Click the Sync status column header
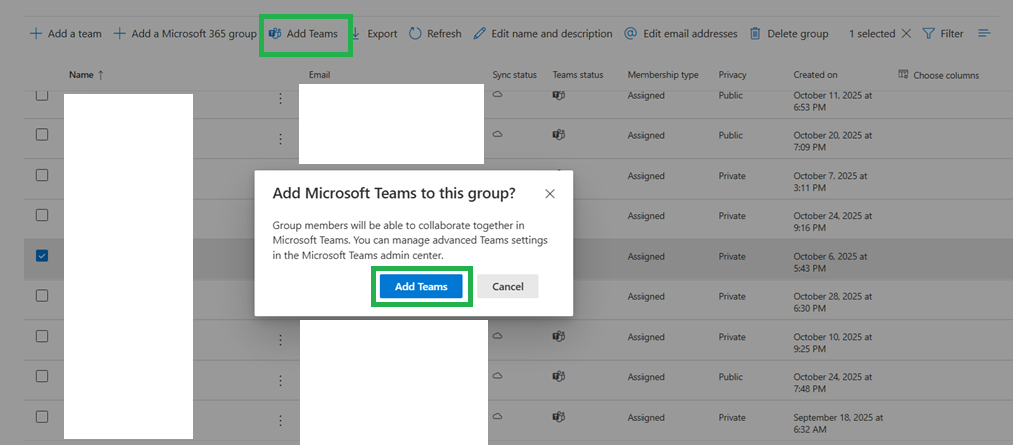Screen dimensions: 1013x445 point(514,75)
